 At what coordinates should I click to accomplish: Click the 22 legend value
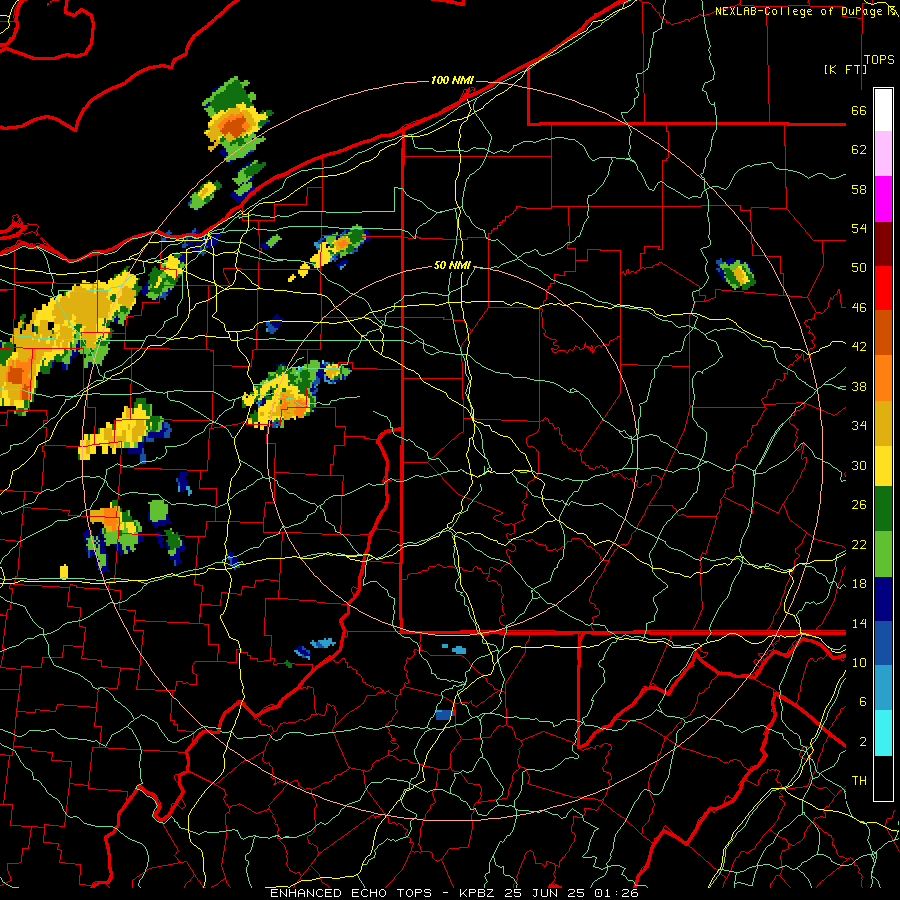tap(859, 545)
